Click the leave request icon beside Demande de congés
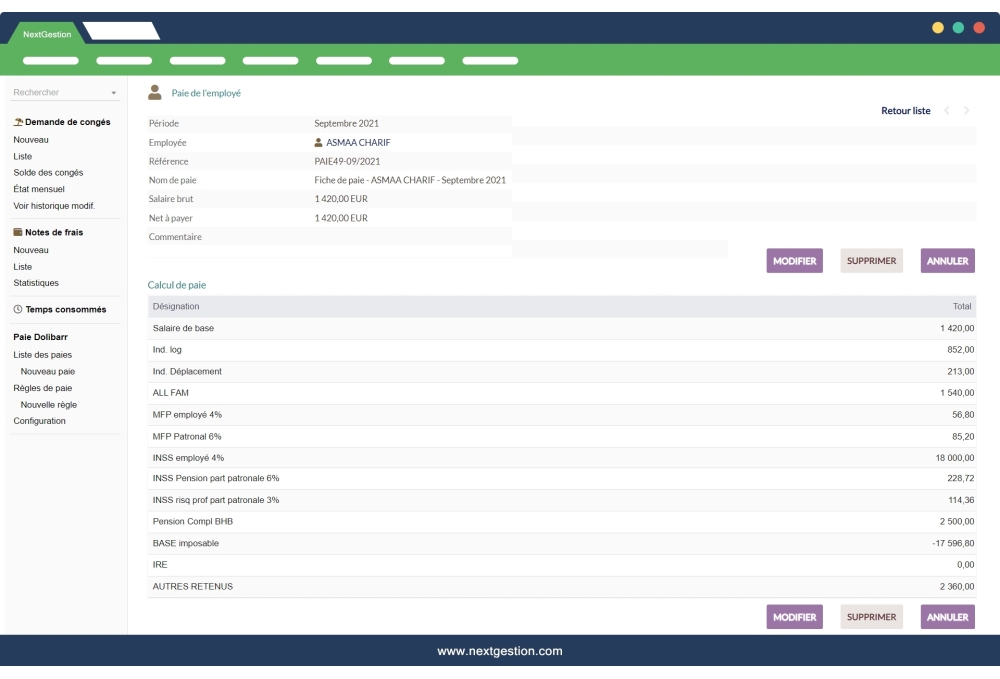 pos(17,121)
